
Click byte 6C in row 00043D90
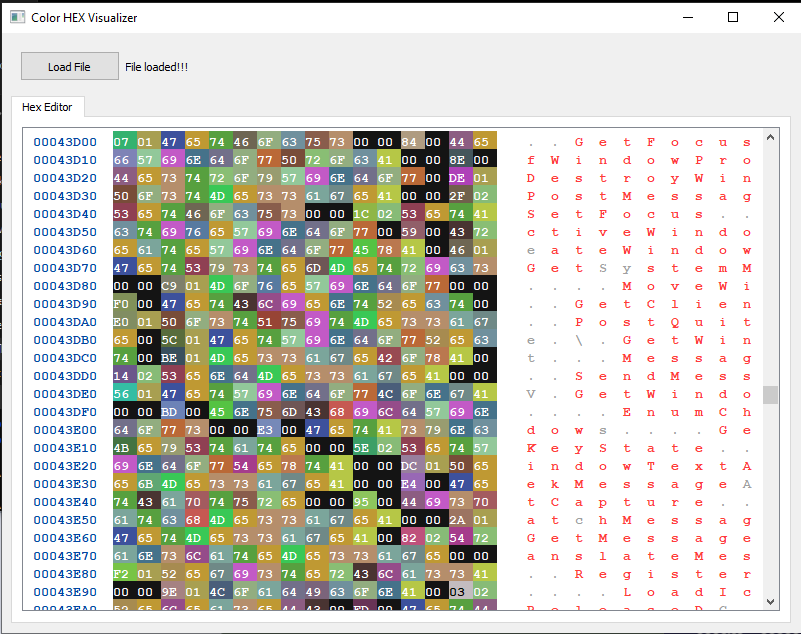(269, 304)
